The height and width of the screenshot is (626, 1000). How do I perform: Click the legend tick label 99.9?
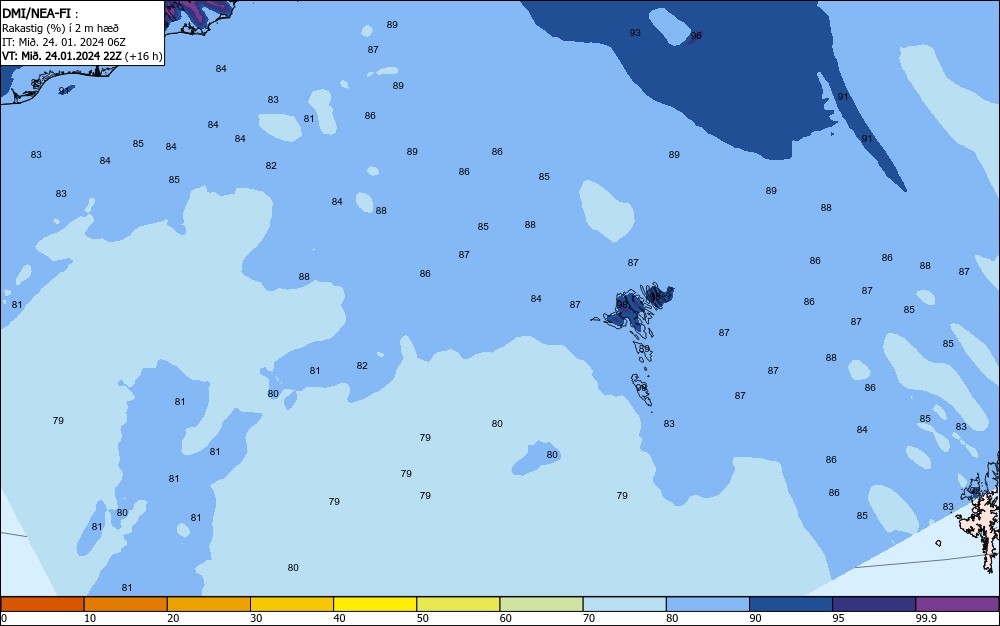coord(925,618)
